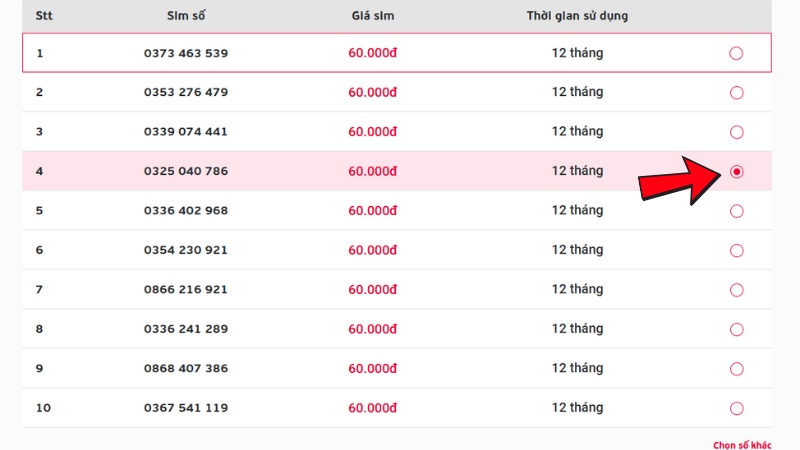The height and width of the screenshot is (450, 800).
Task: Click selected radio for SIM 0325 040 786
Action: 736,171
